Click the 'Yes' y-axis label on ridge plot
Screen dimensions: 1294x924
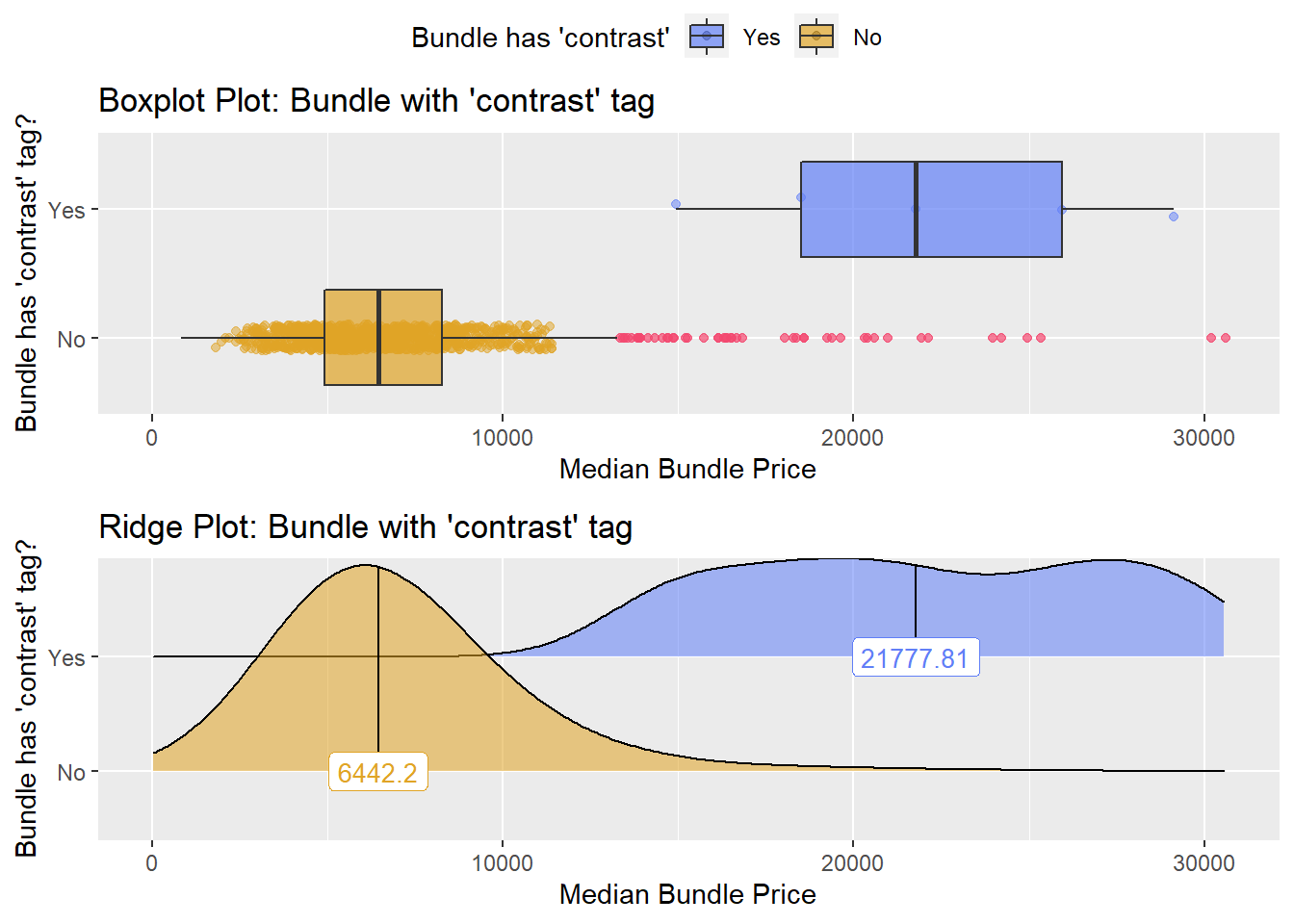pyautogui.click(x=66, y=657)
